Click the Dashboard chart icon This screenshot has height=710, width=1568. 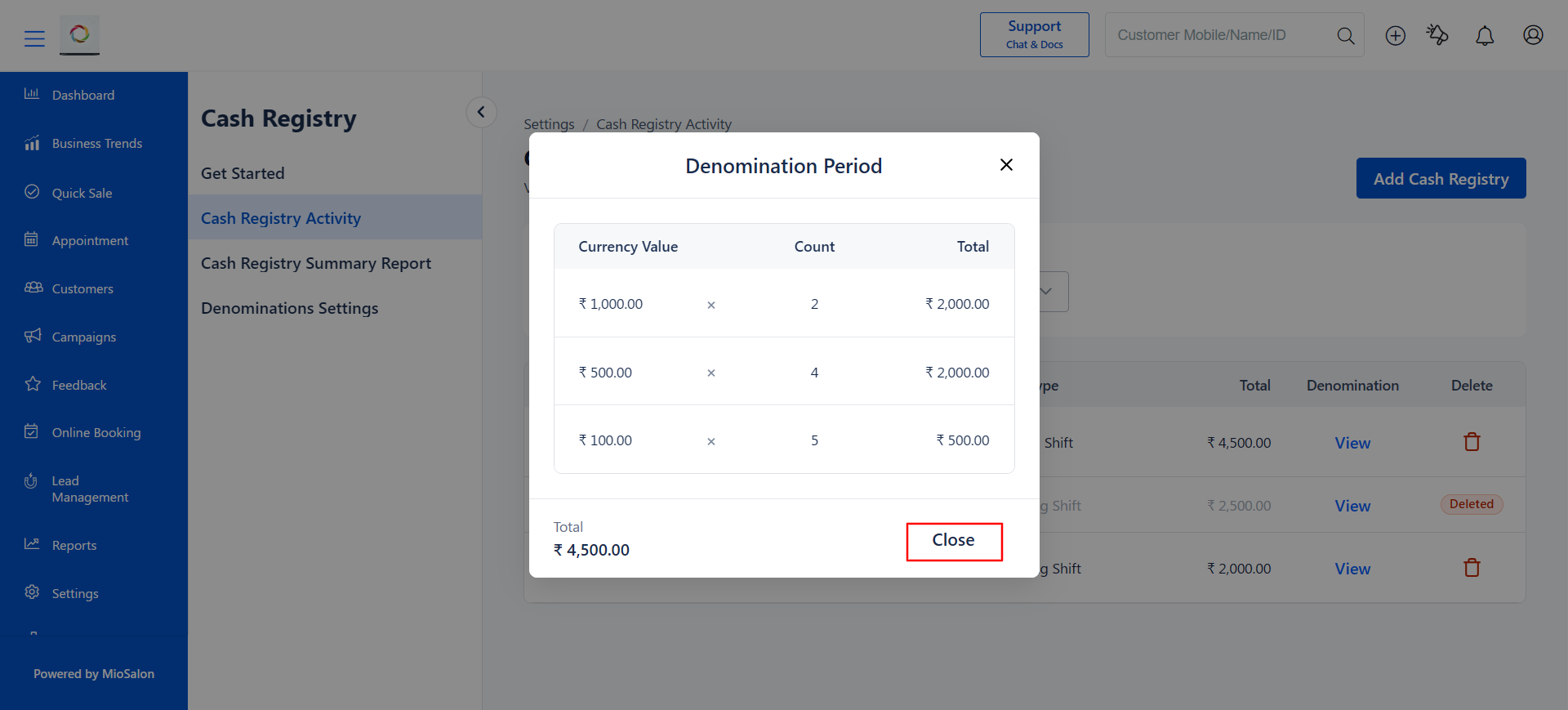pos(32,94)
